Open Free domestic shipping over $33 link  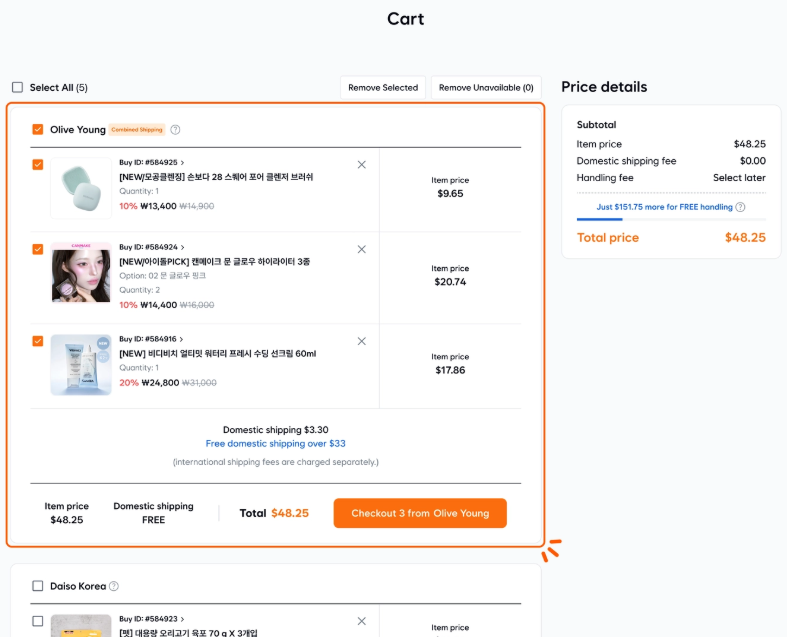[275, 444]
